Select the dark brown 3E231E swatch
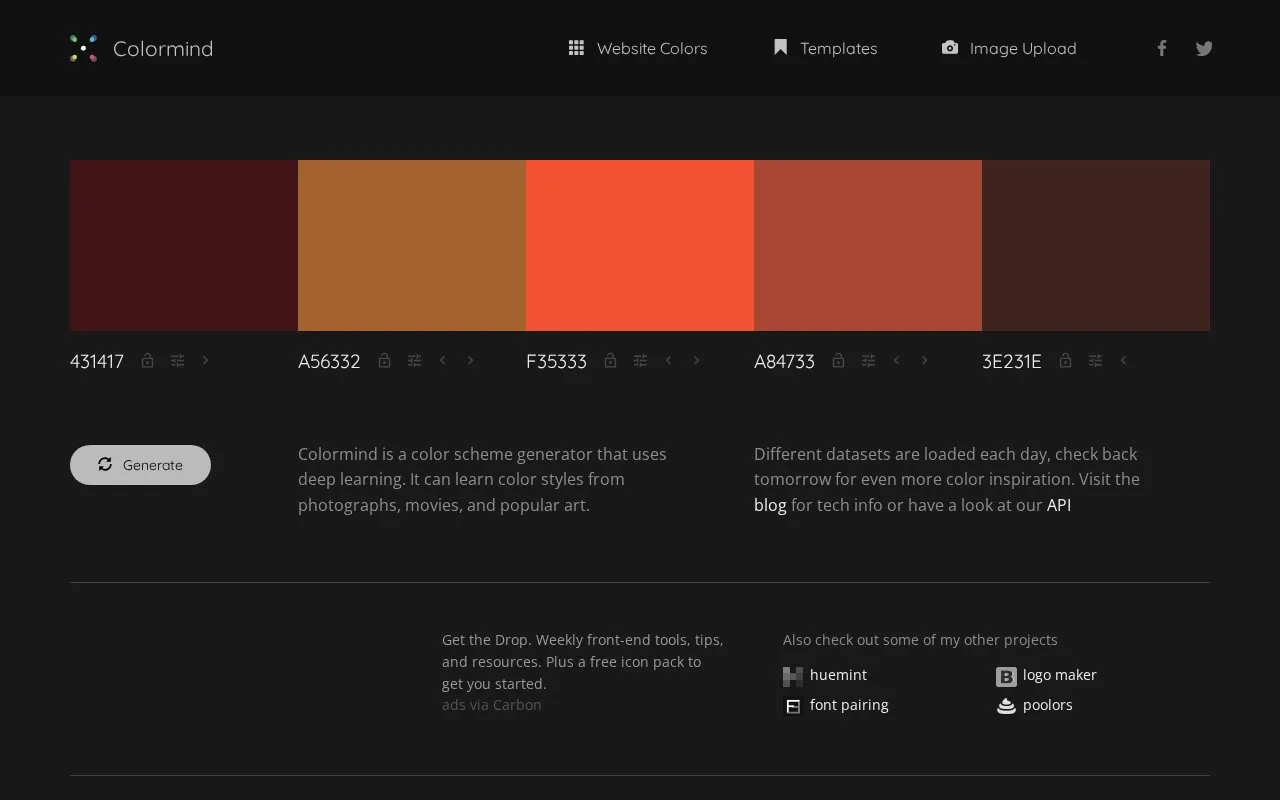 [1096, 245]
